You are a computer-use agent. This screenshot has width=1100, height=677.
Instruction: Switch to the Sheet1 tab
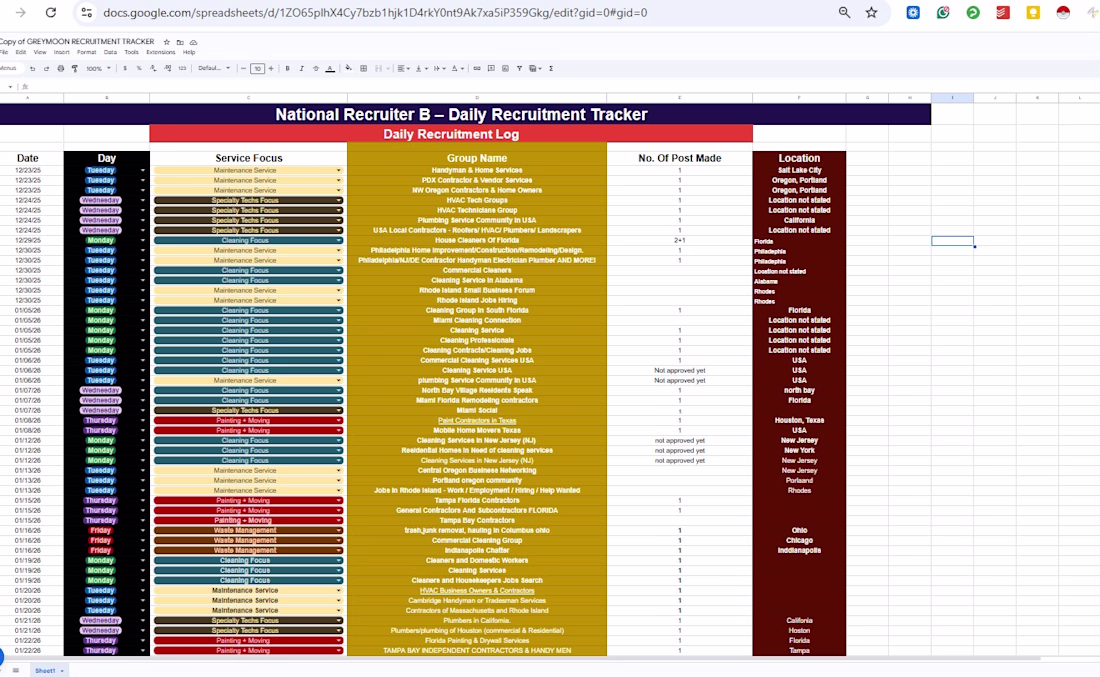coord(48,671)
